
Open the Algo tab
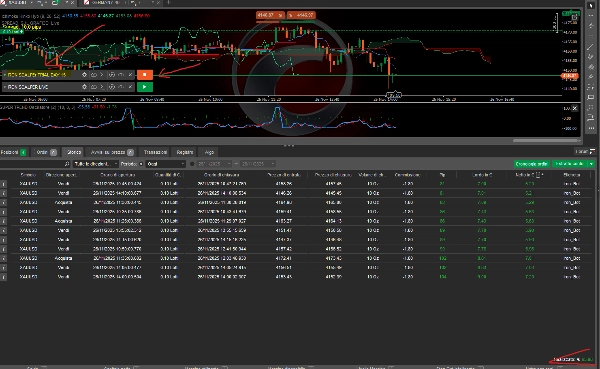[x=209, y=152]
